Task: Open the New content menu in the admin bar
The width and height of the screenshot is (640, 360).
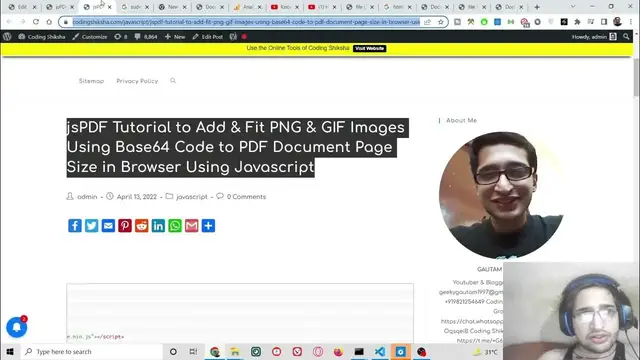Action: tap(175, 37)
